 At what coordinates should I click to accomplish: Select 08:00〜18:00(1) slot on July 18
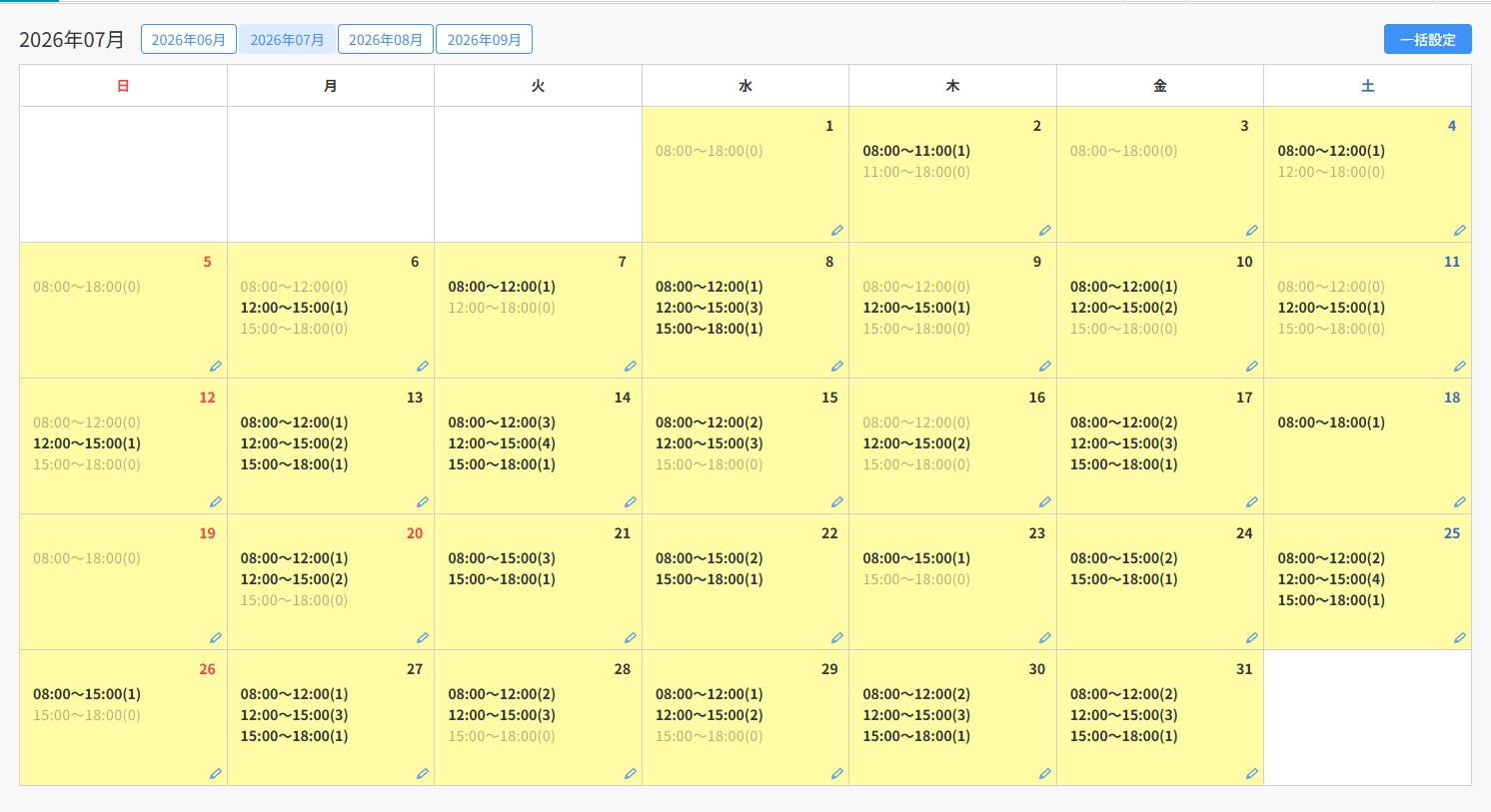coord(1331,422)
